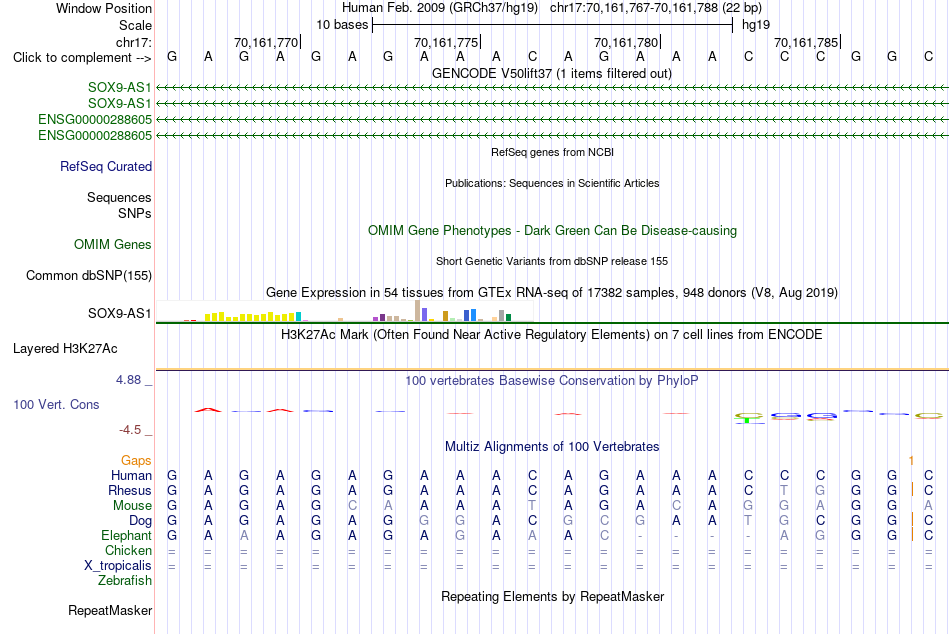
Task: Open 'Repeating Elements by RepeatMasker' title
Action: point(552,596)
